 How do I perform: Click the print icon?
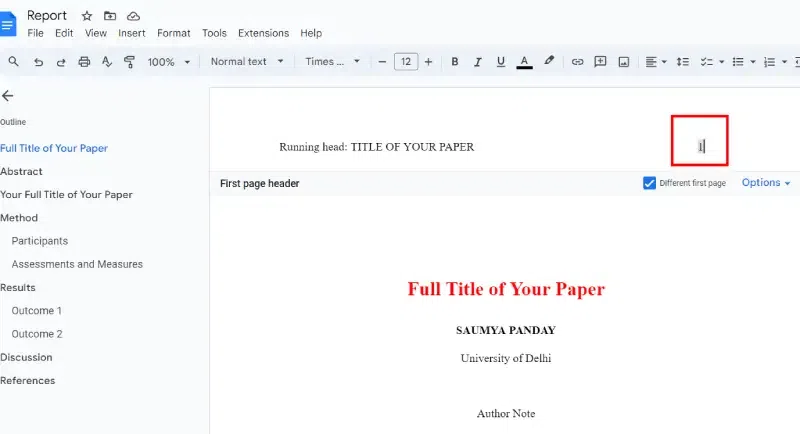[x=84, y=62]
